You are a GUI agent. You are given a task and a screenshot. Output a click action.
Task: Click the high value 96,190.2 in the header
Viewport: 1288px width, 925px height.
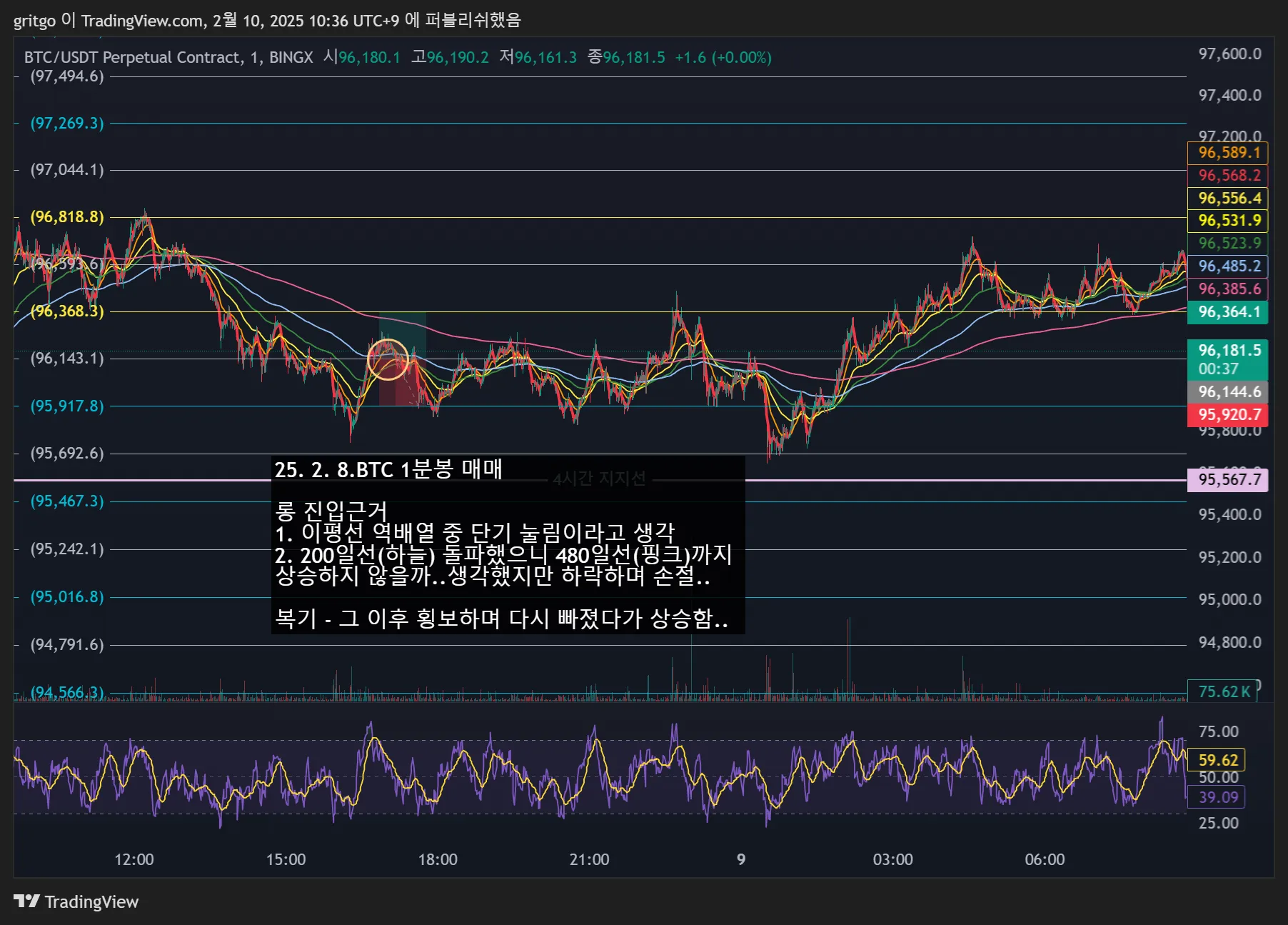[x=458, y=57]
